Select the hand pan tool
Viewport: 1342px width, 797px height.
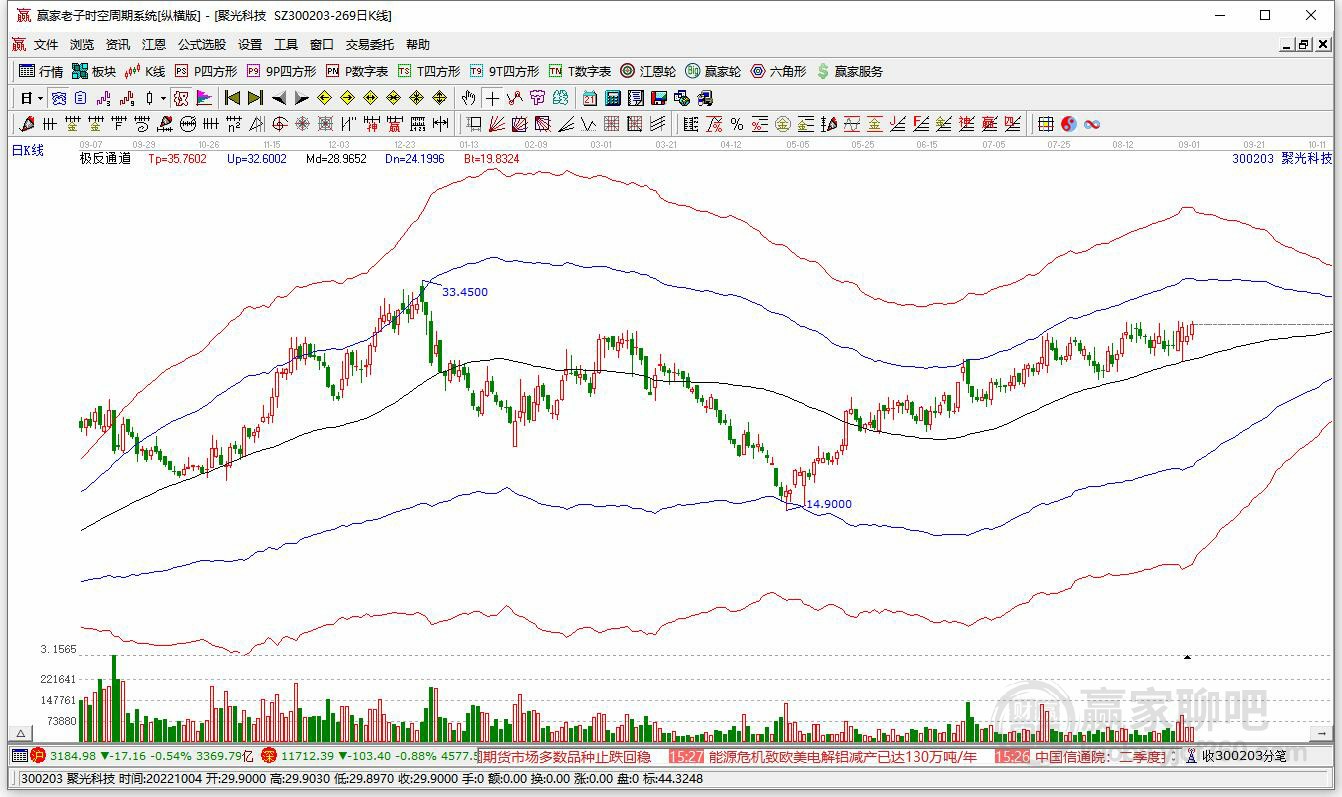tap(468, 98)
